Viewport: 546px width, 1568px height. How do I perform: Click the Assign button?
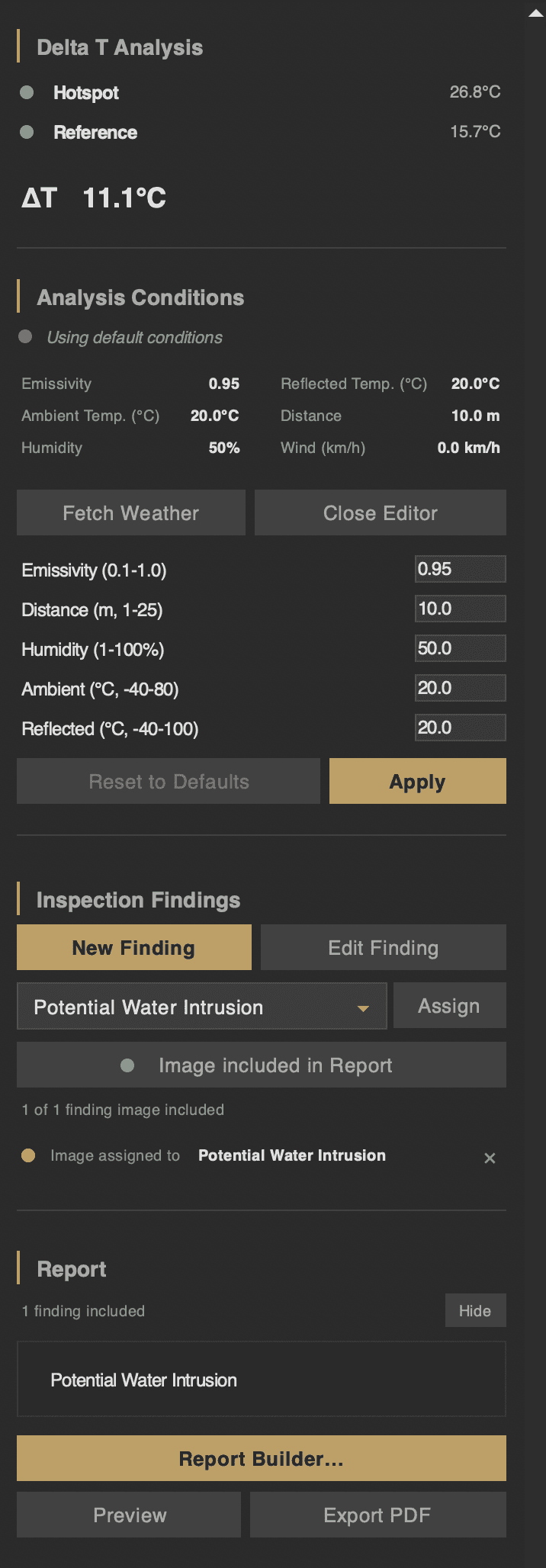(449, 1006)
